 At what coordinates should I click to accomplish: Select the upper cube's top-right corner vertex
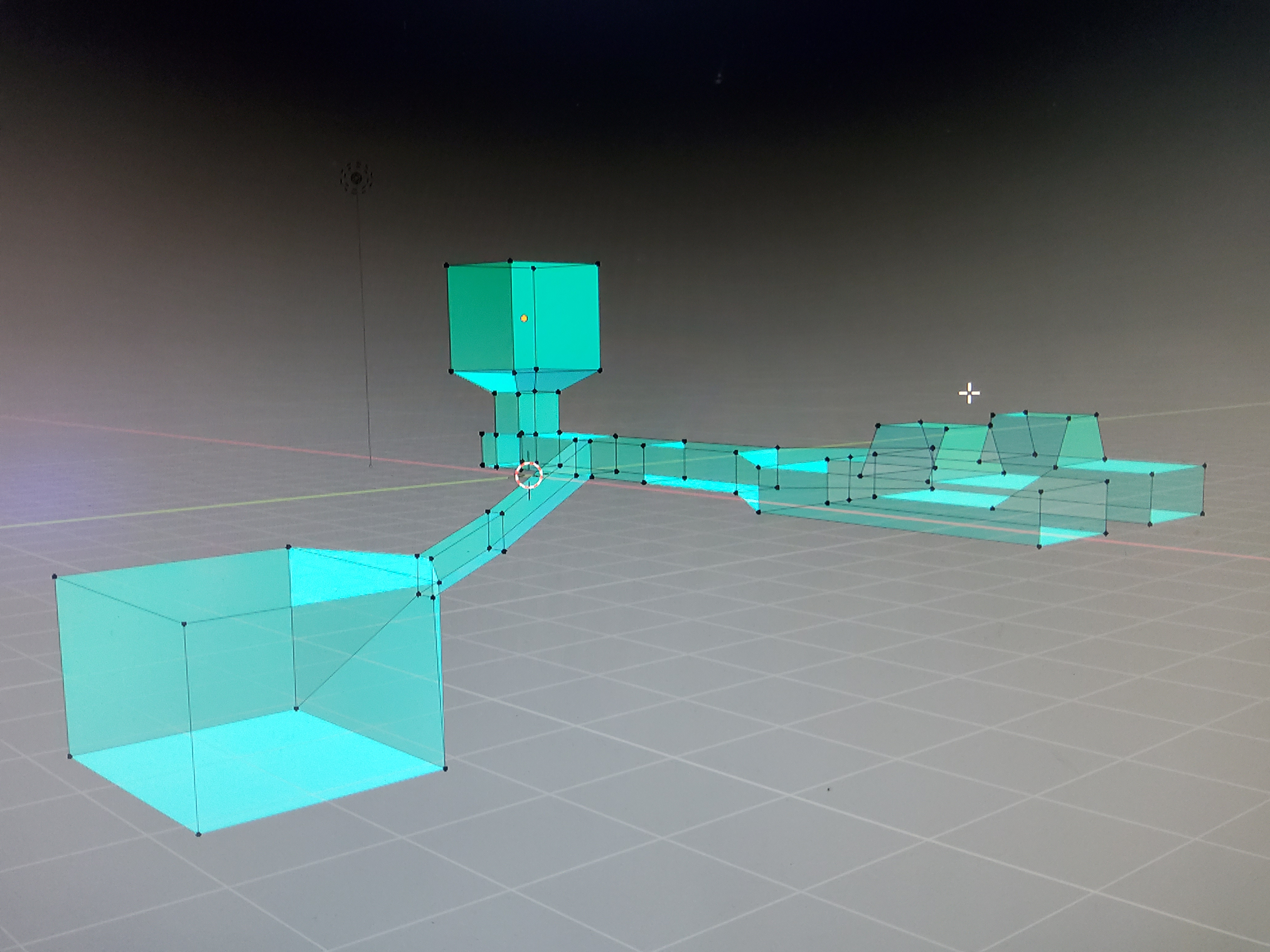click(x=598, y=264)
